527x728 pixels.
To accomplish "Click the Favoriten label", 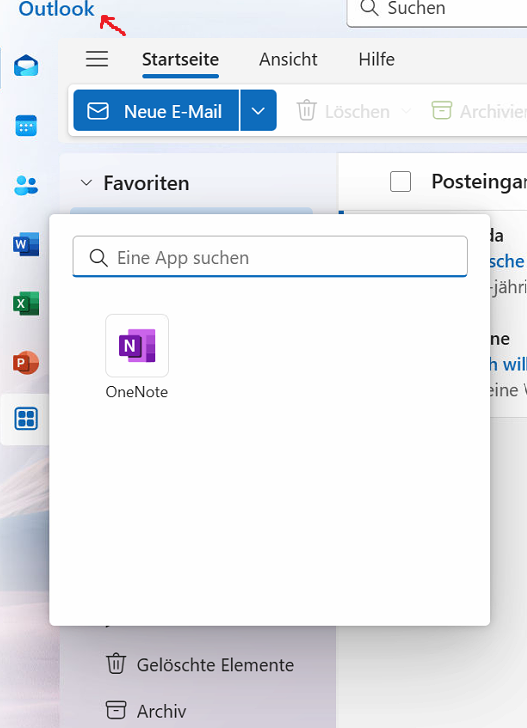I will [146, 183].
